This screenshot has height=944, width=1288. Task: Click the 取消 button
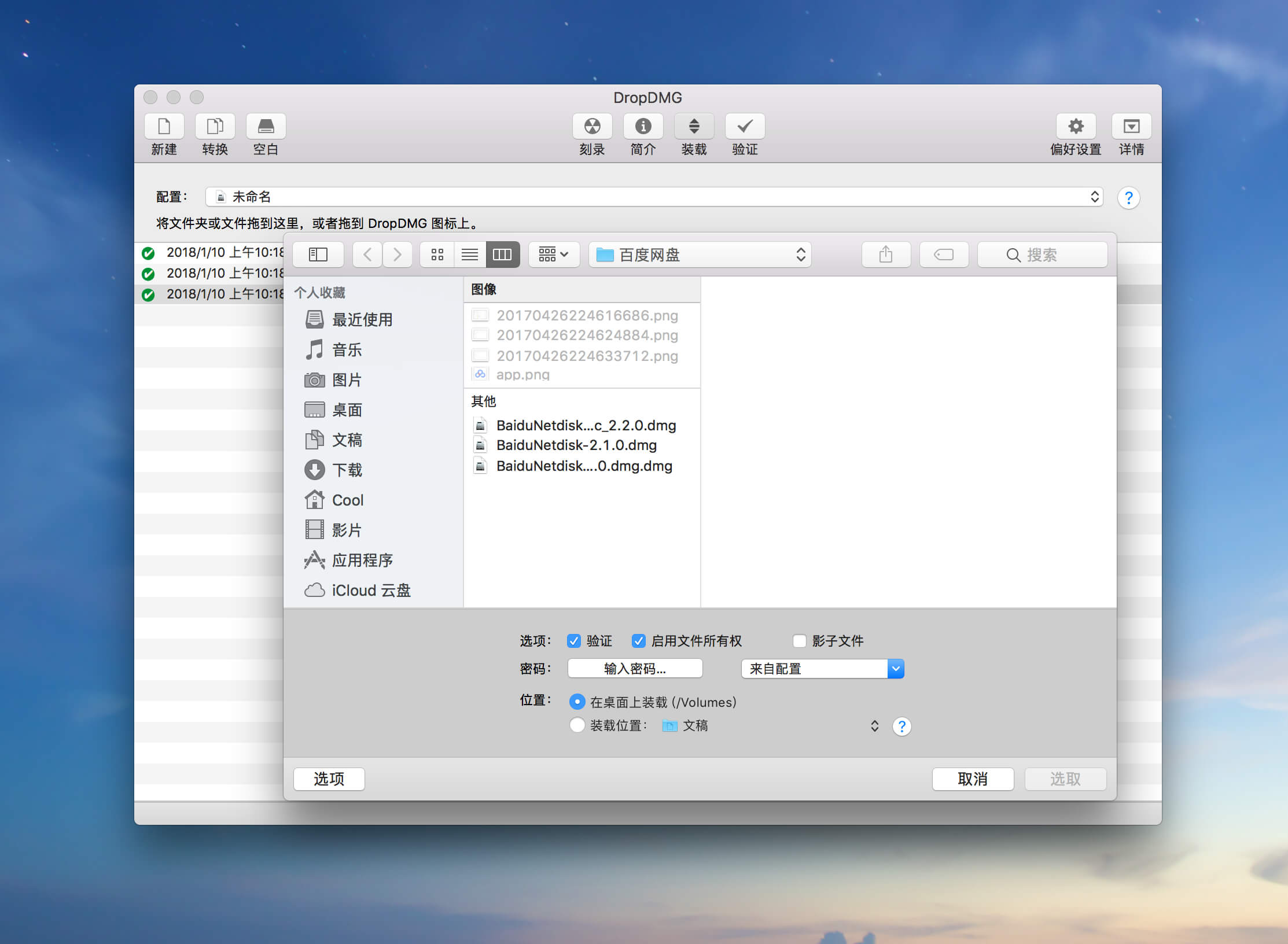pos(973,779)
